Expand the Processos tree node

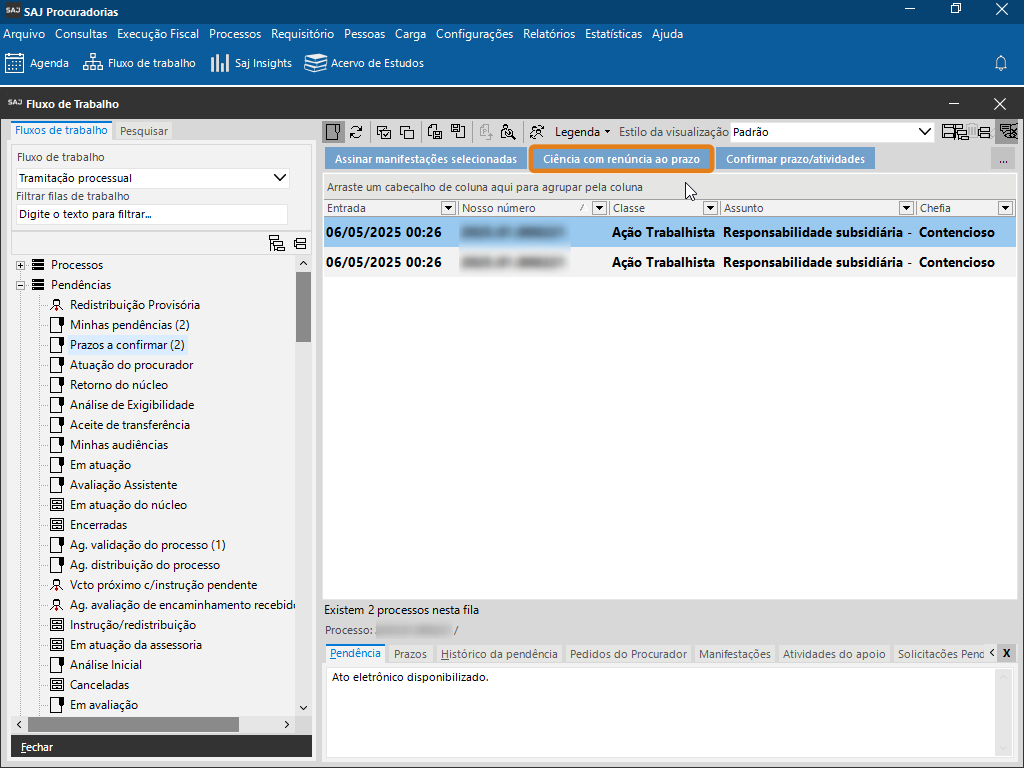(x=21, y=265)
